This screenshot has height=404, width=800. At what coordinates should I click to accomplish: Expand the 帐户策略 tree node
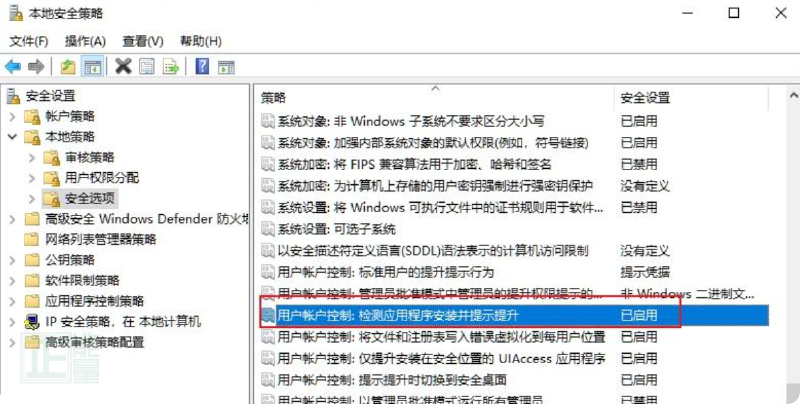tap(12, 117)
